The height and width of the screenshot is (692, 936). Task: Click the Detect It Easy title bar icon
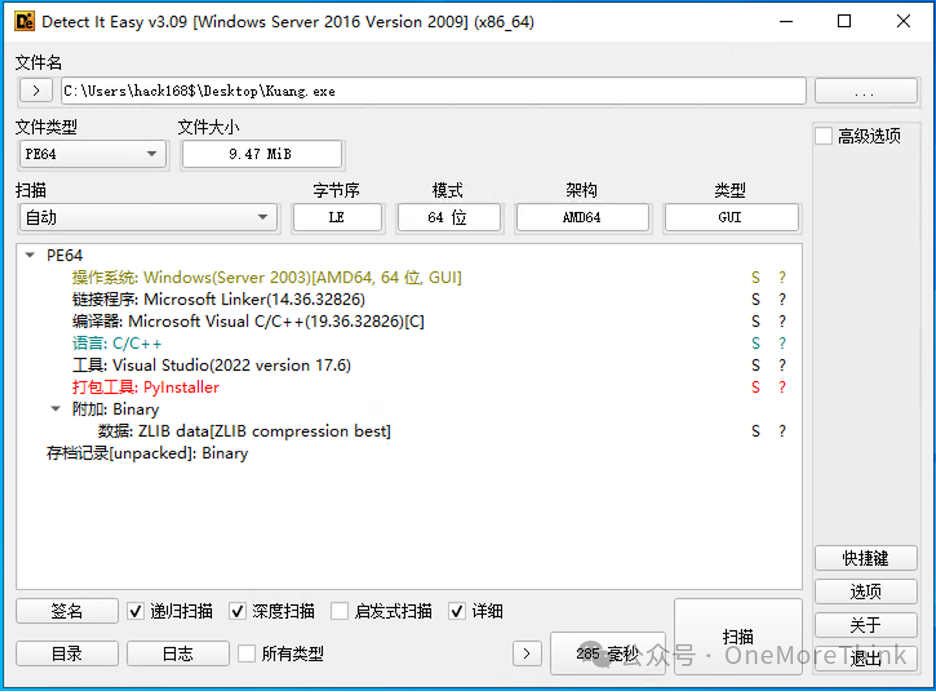[x=25, y=21]
